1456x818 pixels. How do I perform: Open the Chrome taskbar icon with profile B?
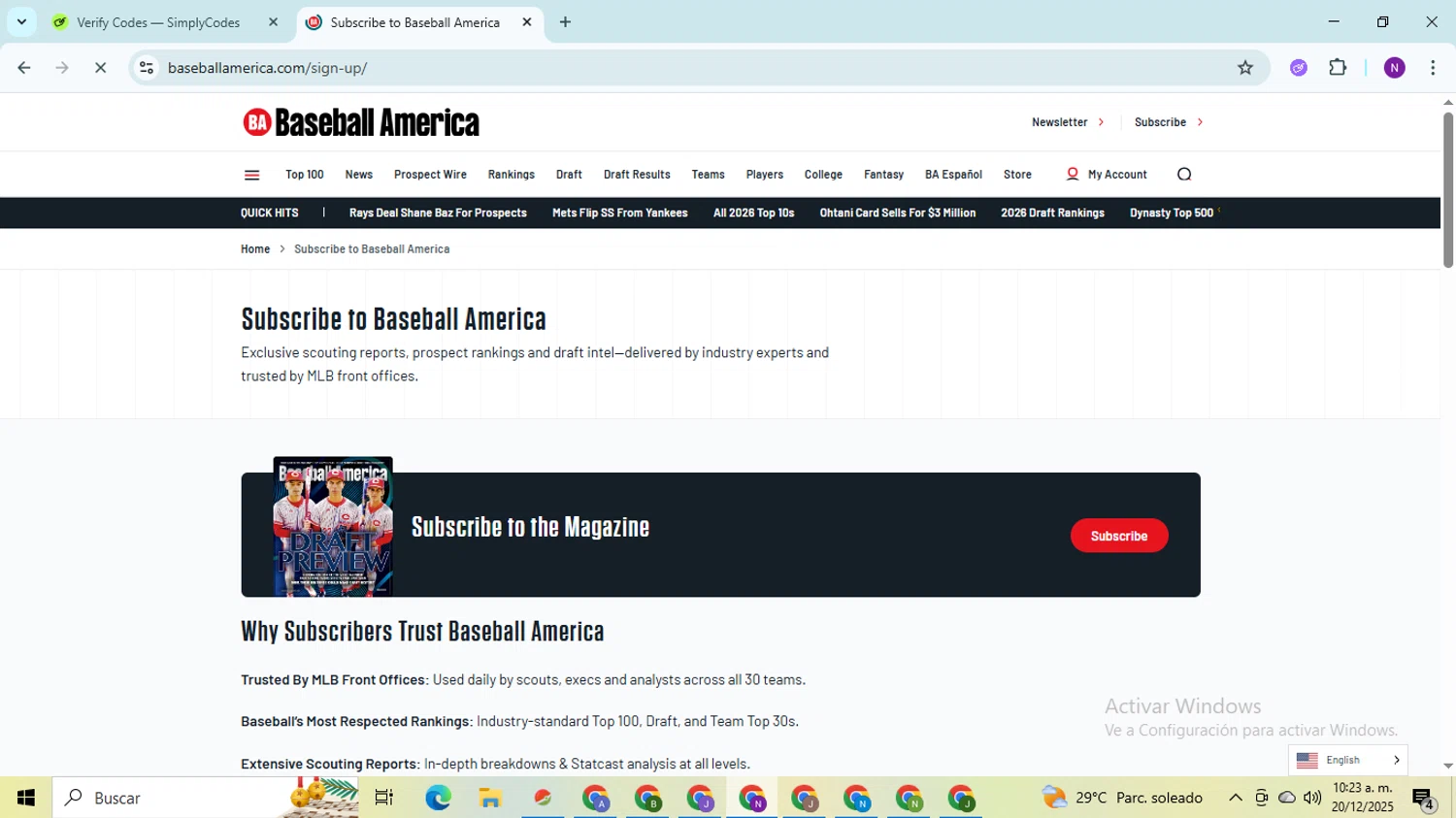647,798
